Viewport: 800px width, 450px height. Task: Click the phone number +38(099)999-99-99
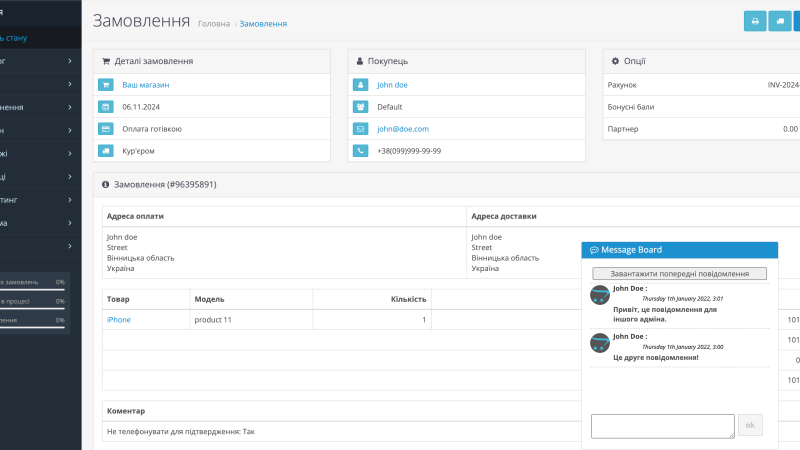pyautogui.click(x=409, y=151)
